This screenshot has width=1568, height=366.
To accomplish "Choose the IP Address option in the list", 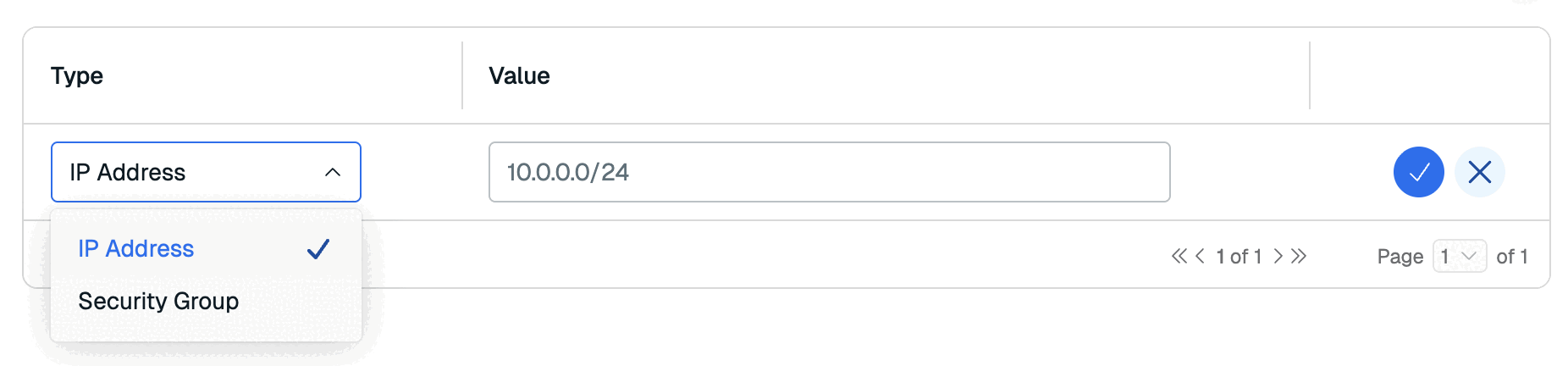I will 136,249.
